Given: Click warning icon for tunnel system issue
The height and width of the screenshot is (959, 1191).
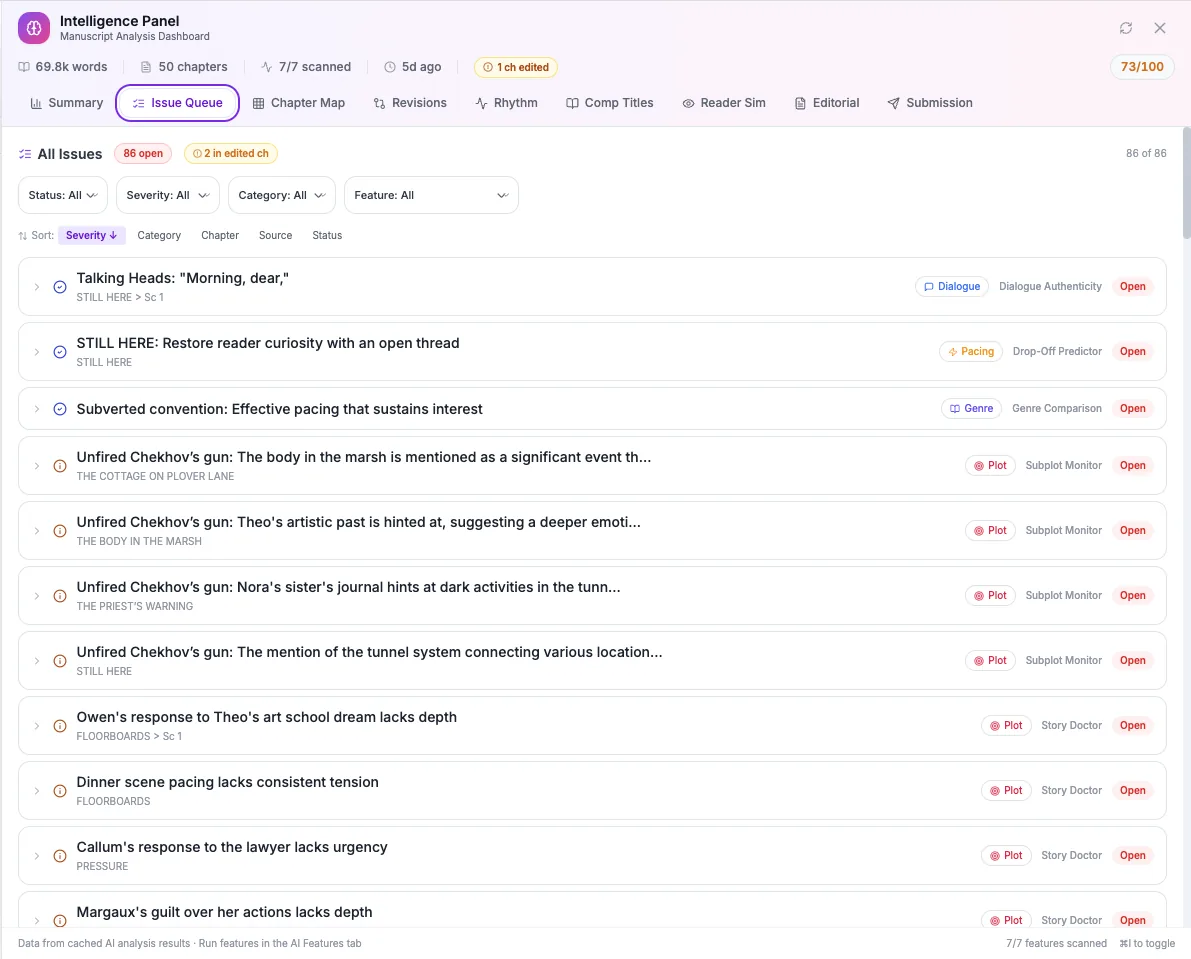Looking at the screenshot, I should [x=60, y=661].
